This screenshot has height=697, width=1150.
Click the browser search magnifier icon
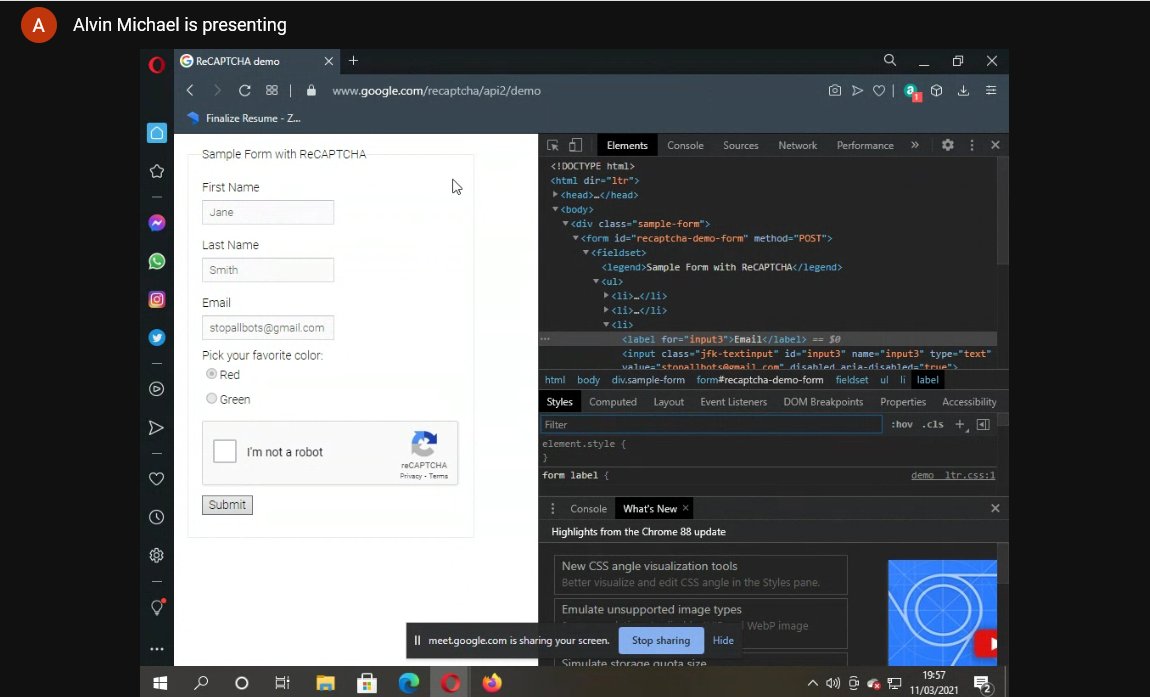click(x=890, y=60)
